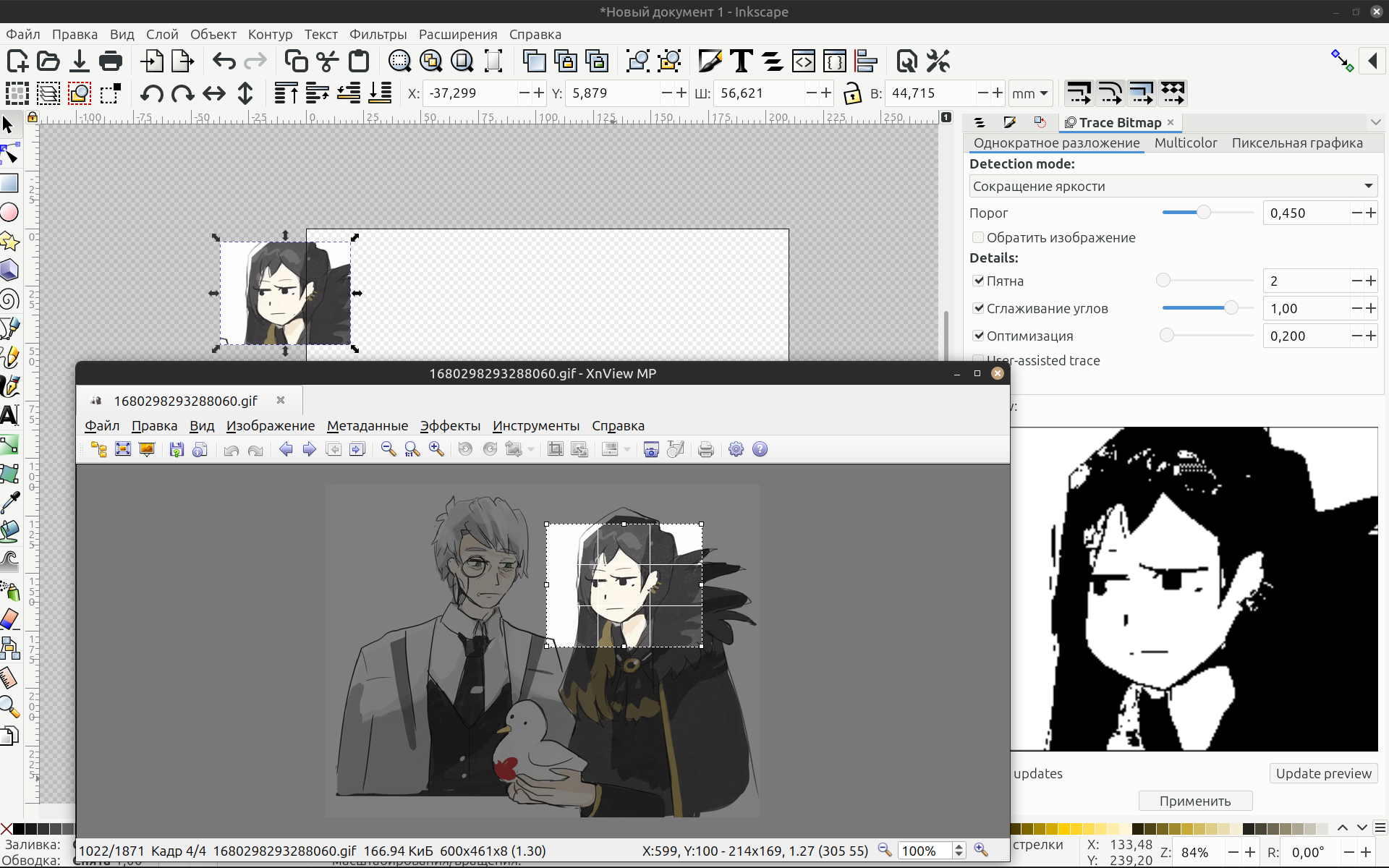Toggle the Оптимизация checkbox

978,336
